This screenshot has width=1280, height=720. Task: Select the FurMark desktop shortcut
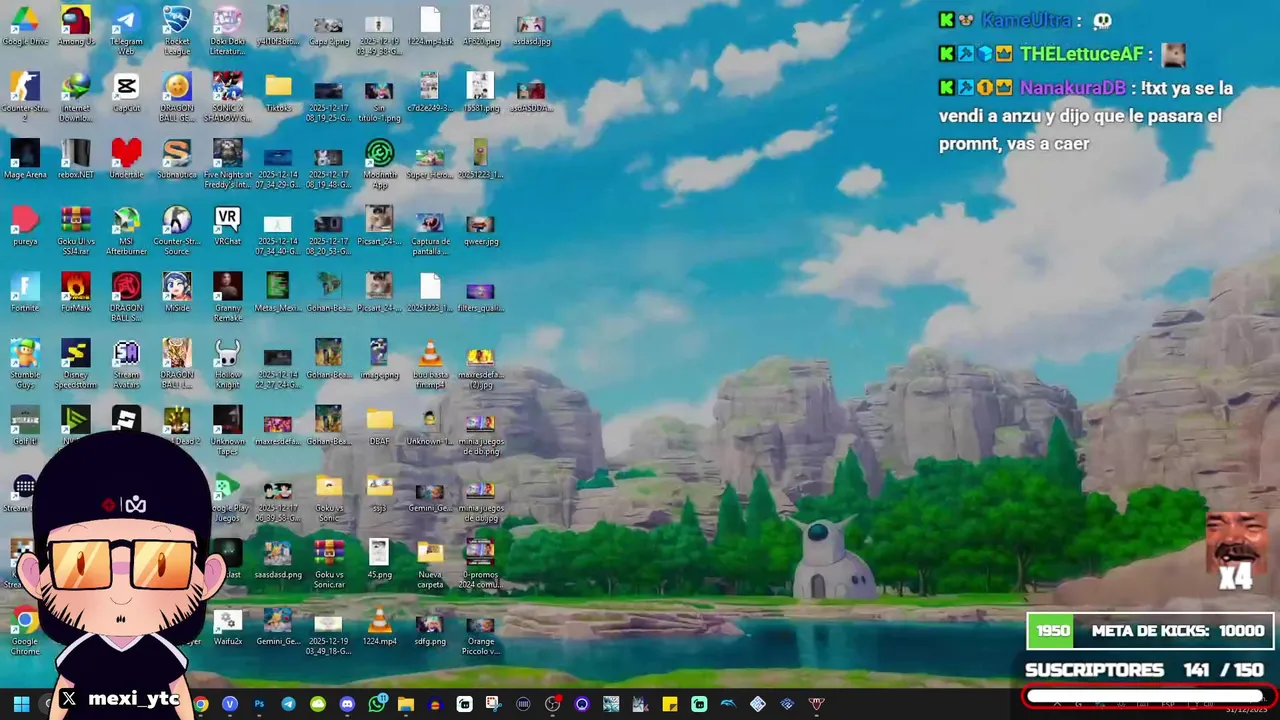76,293
